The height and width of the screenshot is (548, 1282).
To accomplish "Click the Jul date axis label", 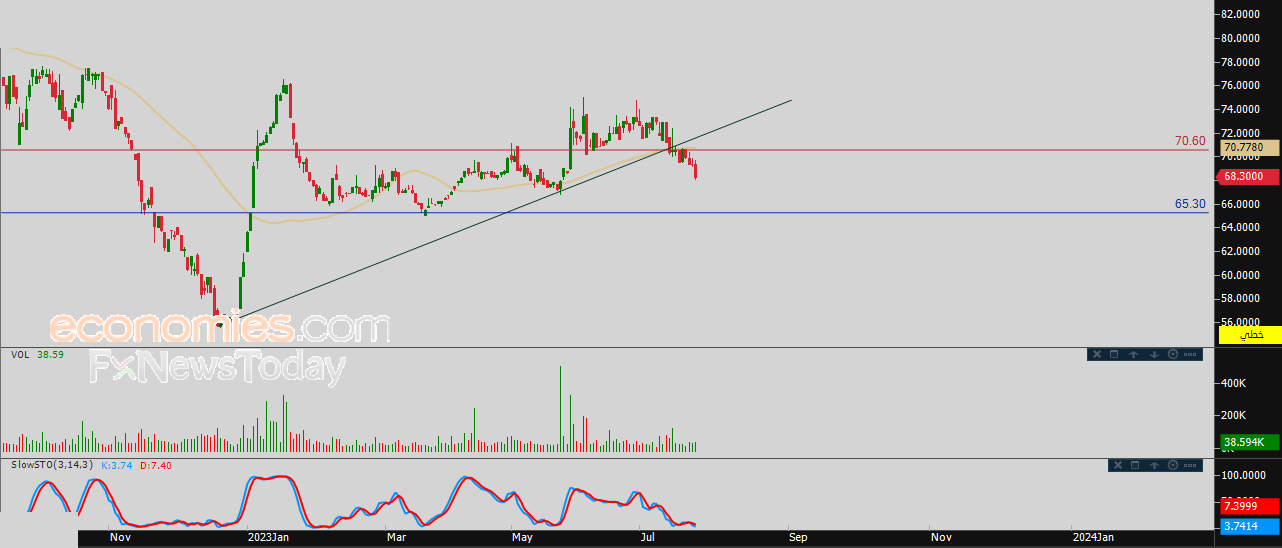I will pos(648,538).
